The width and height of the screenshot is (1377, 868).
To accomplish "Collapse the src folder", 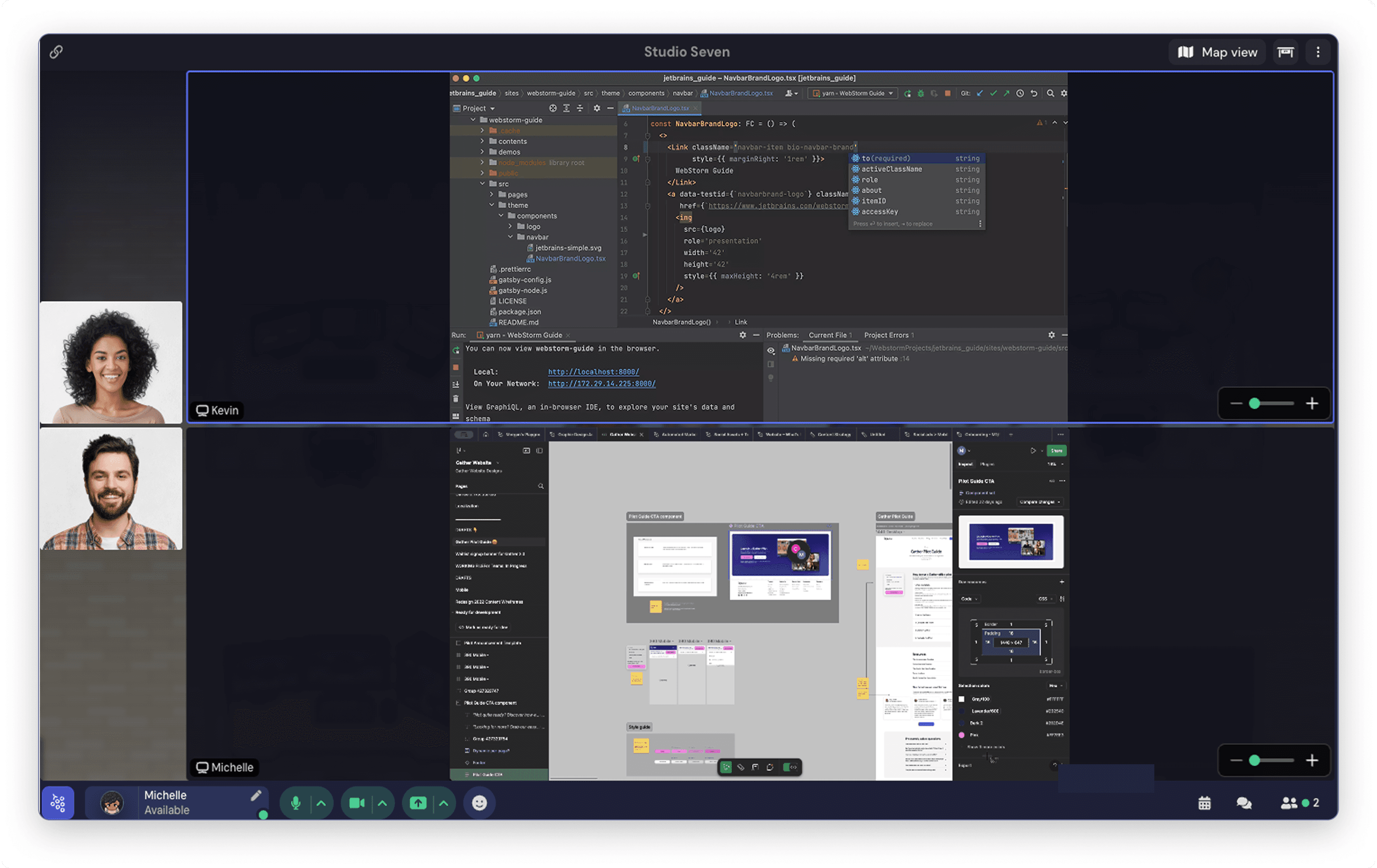I will [x=482, y=184].
